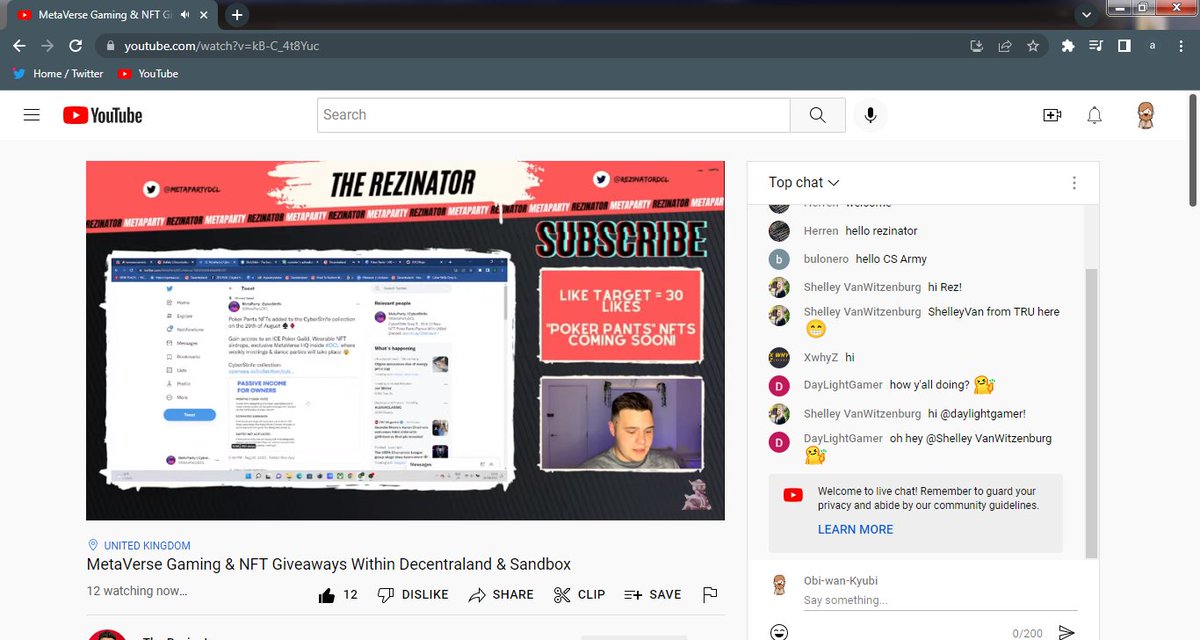SAVE the video to a playlist
The image size is (1200, 640).
652,594
